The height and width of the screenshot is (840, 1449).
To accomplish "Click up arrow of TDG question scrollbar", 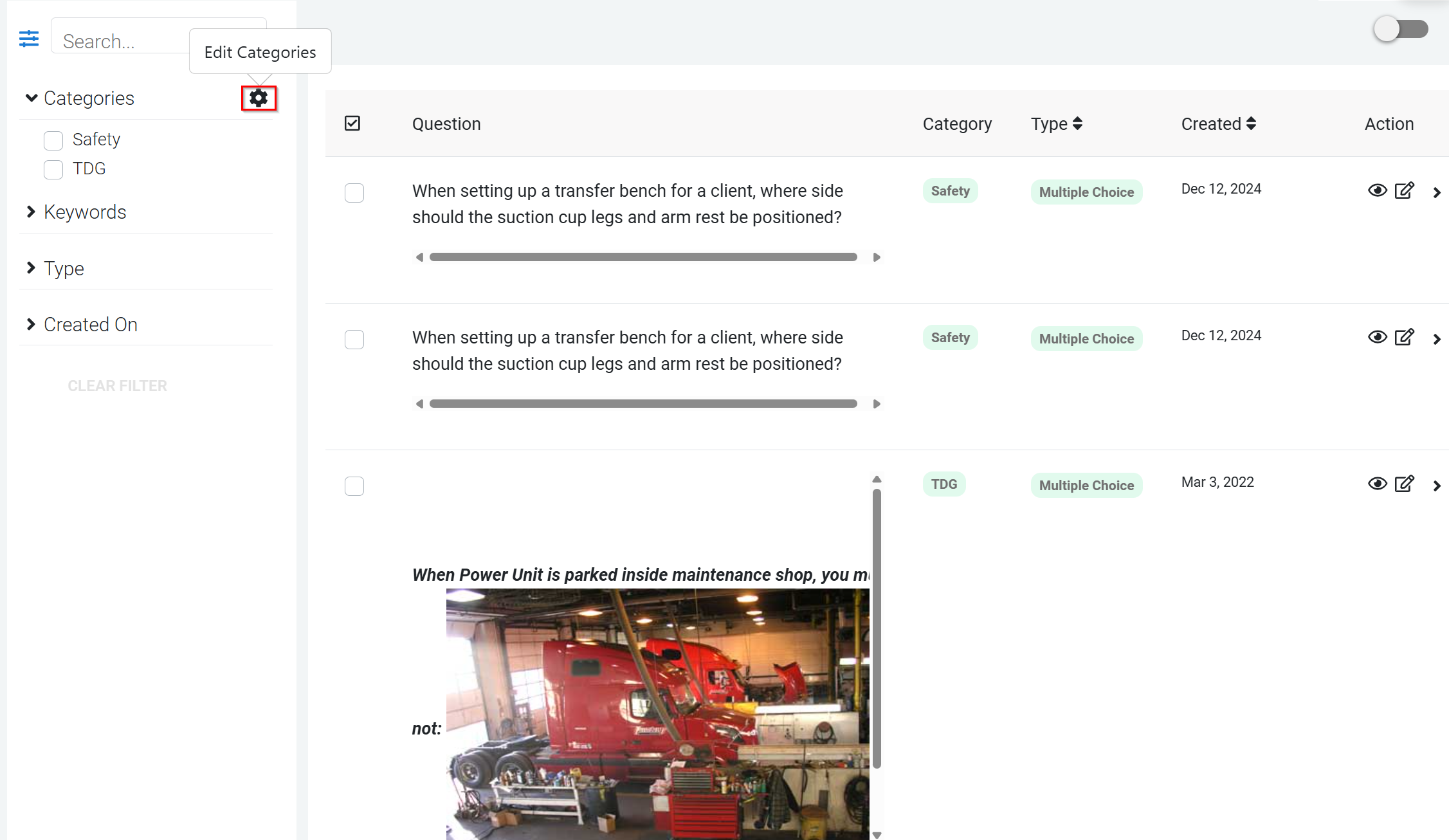I will (x=877, y=479).
